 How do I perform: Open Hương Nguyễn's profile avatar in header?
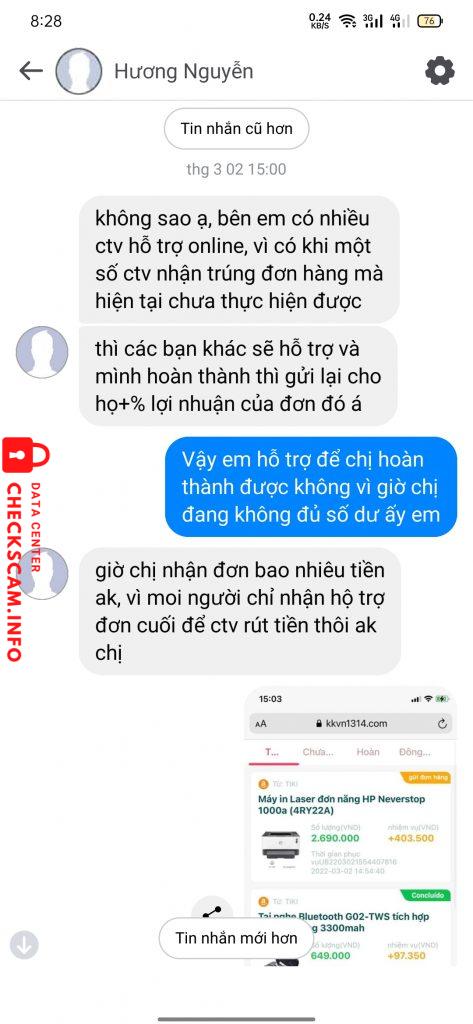point(79,71)
